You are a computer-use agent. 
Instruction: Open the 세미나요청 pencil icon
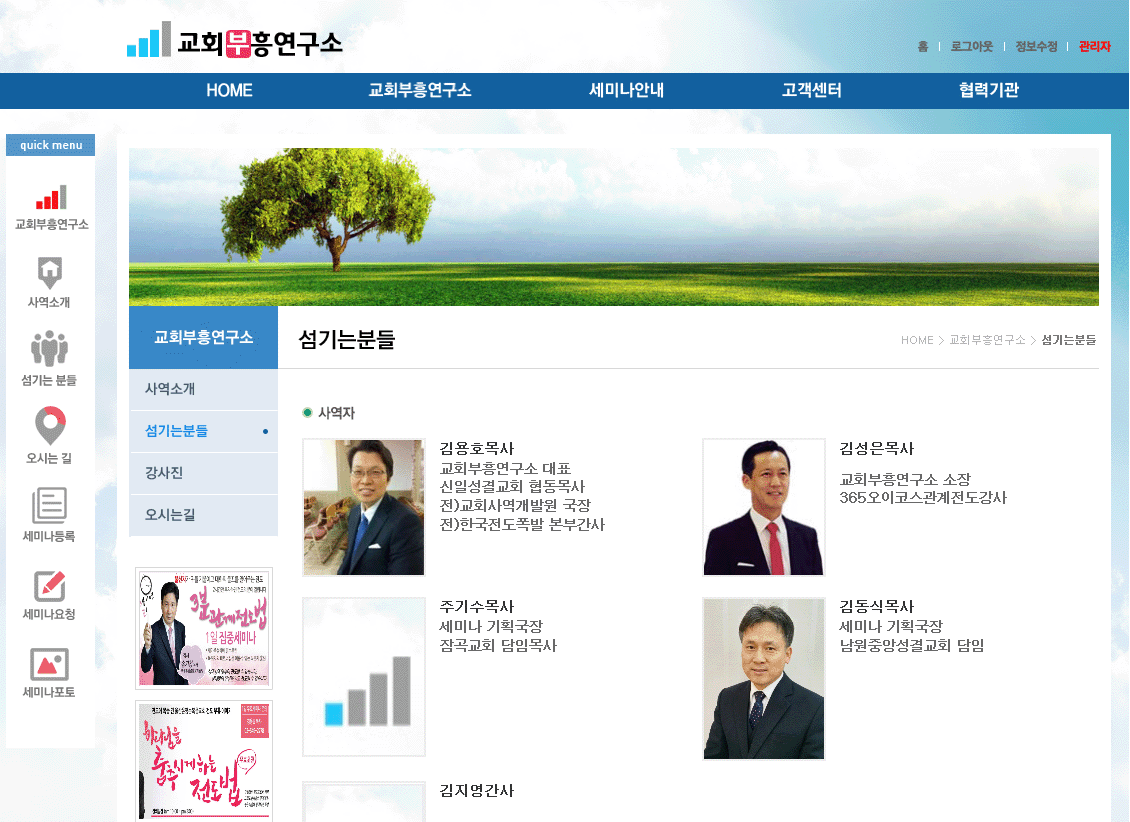coord(49,595)
